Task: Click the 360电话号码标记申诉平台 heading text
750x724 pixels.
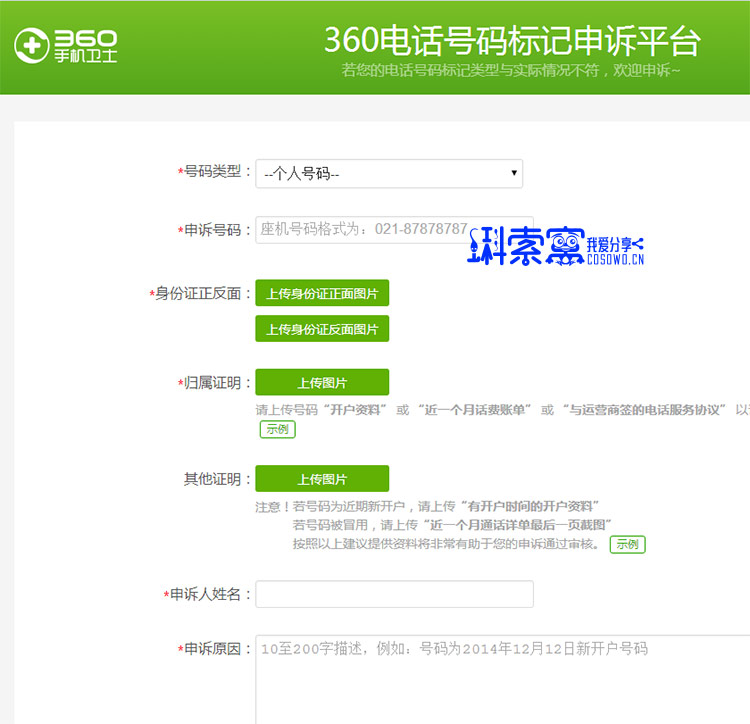Action: point(512,40)
